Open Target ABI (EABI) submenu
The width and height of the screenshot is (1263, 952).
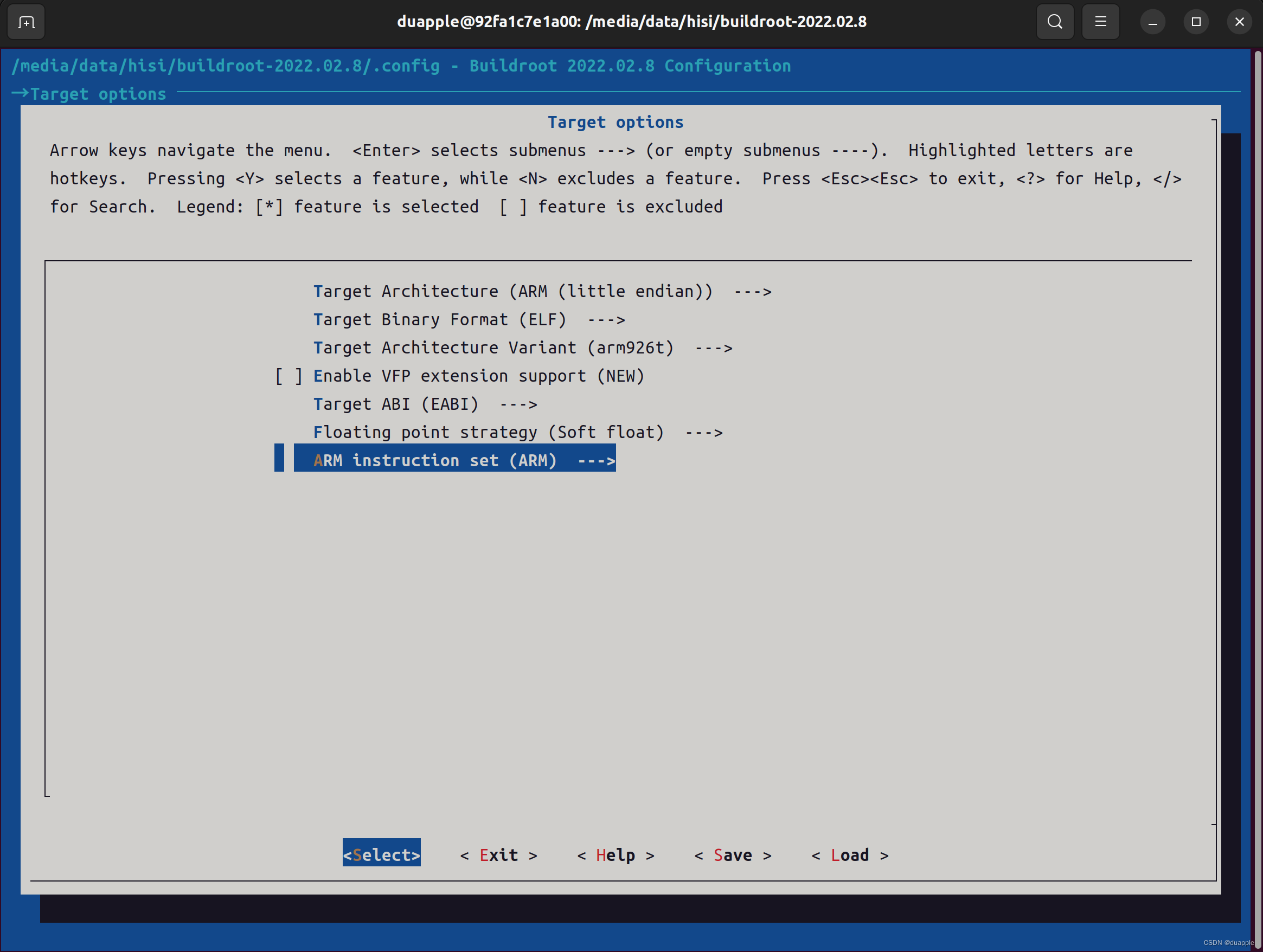click(425, 404)
